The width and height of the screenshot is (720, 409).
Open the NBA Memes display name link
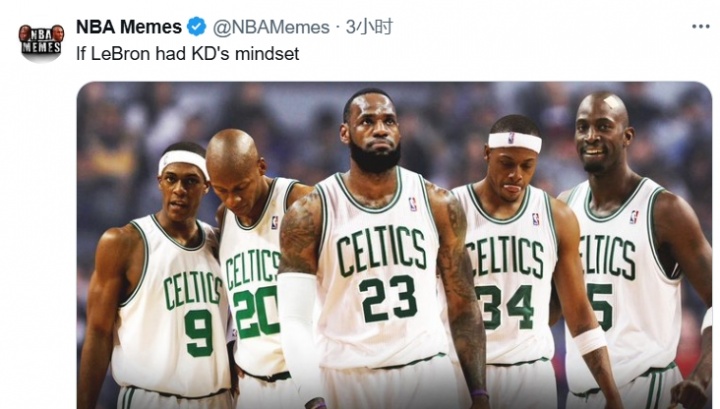pos(129,27)
